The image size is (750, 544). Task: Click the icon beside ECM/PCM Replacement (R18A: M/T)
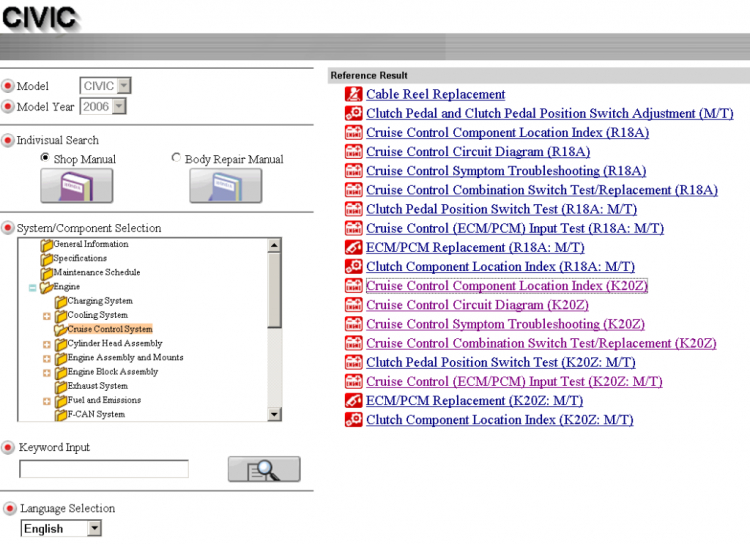(x=353, y=247)
